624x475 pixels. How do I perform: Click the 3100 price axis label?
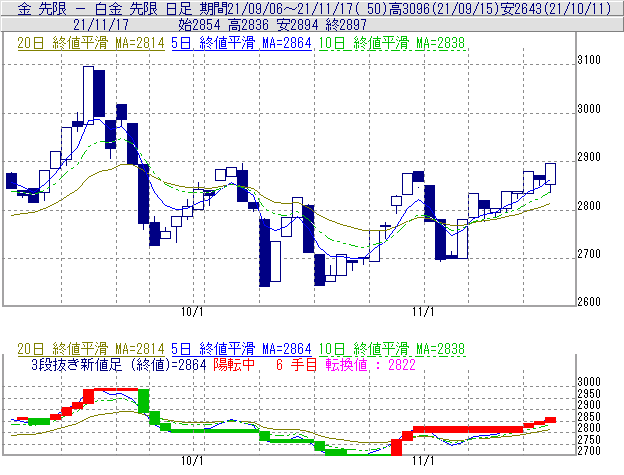pos(589,60)
